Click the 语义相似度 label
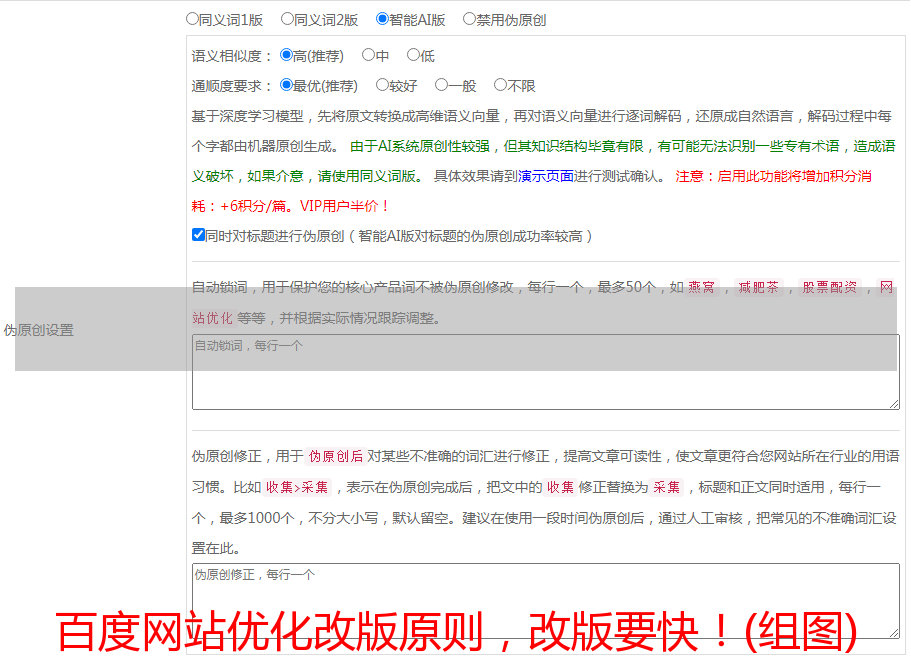This screenshot has width=911, height=658. (x=231, y=56)
